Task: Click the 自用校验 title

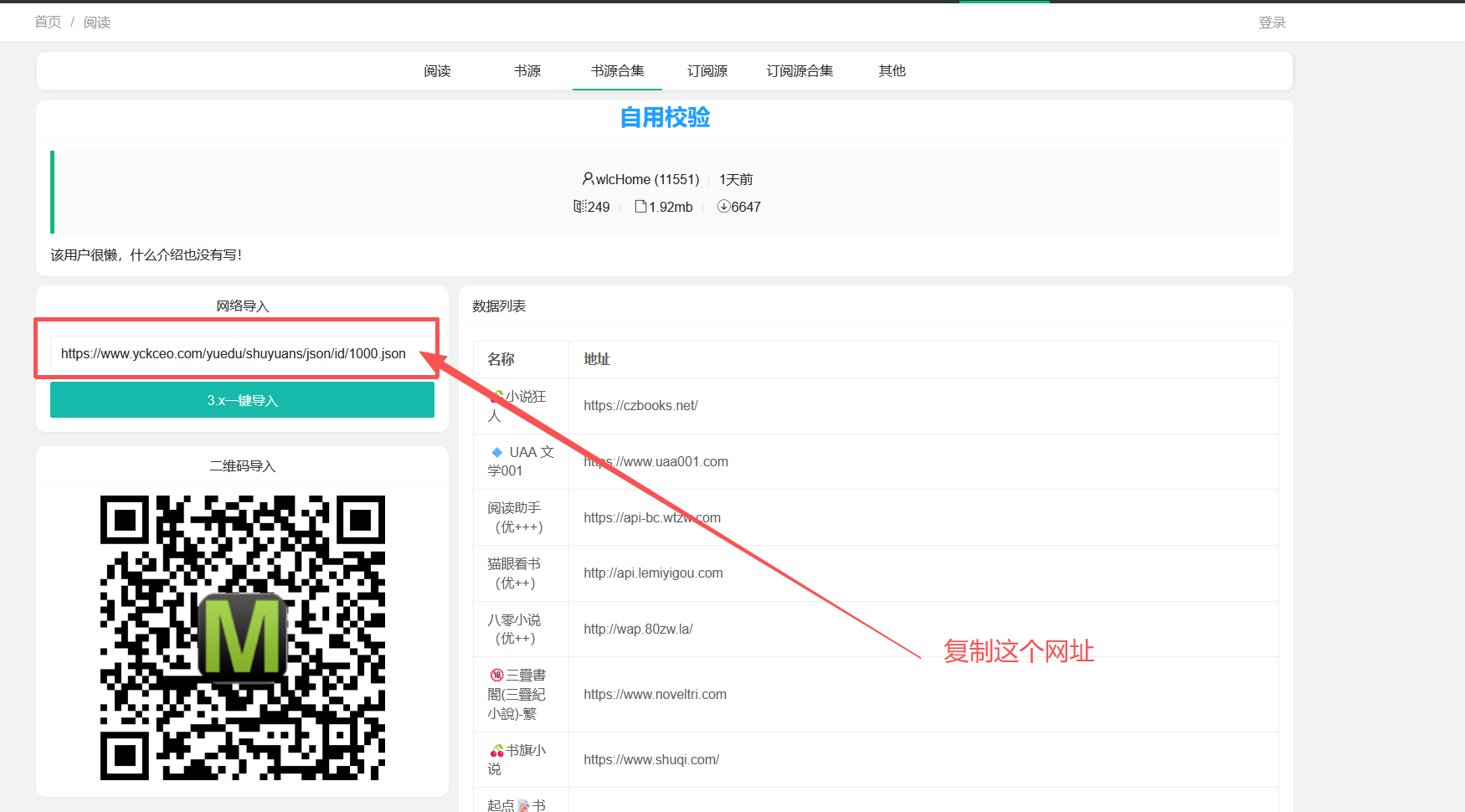Action: point(665,117)
